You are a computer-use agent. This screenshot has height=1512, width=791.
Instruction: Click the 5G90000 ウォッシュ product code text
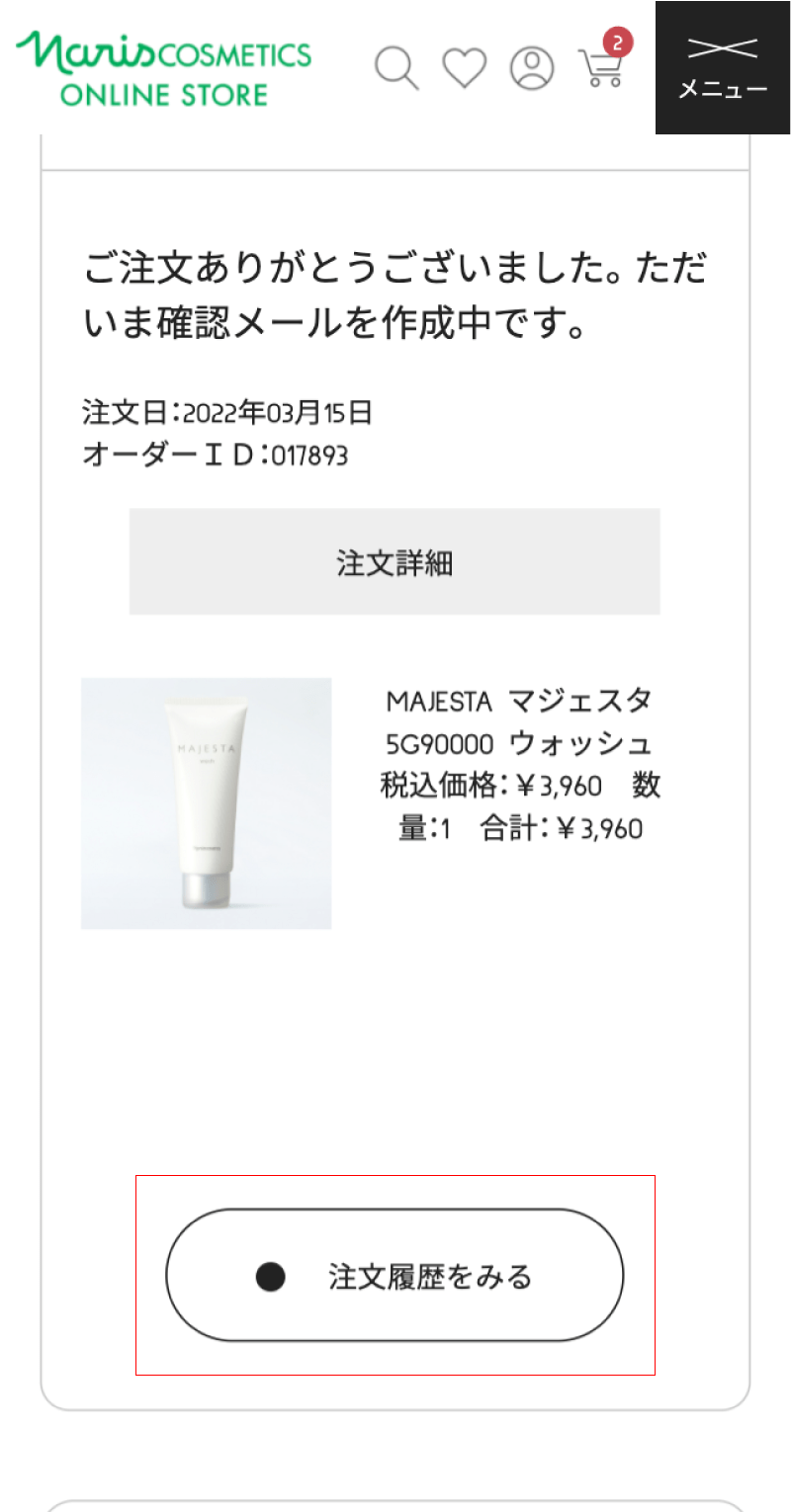(x=520, y=743)
